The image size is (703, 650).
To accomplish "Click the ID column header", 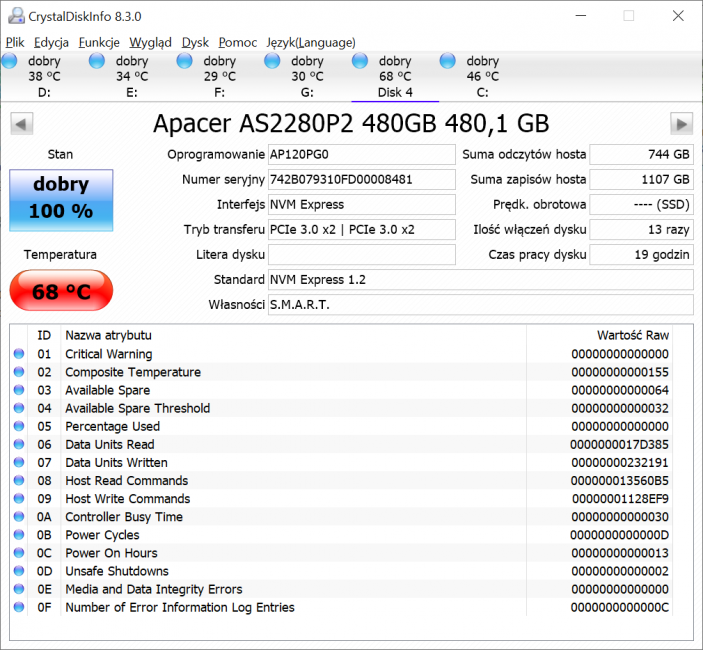I will click(44, 335).
